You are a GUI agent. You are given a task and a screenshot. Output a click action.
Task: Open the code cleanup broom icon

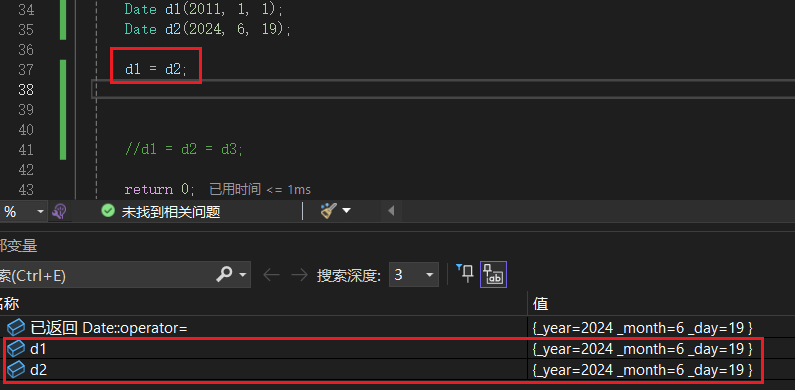point(329,210)
